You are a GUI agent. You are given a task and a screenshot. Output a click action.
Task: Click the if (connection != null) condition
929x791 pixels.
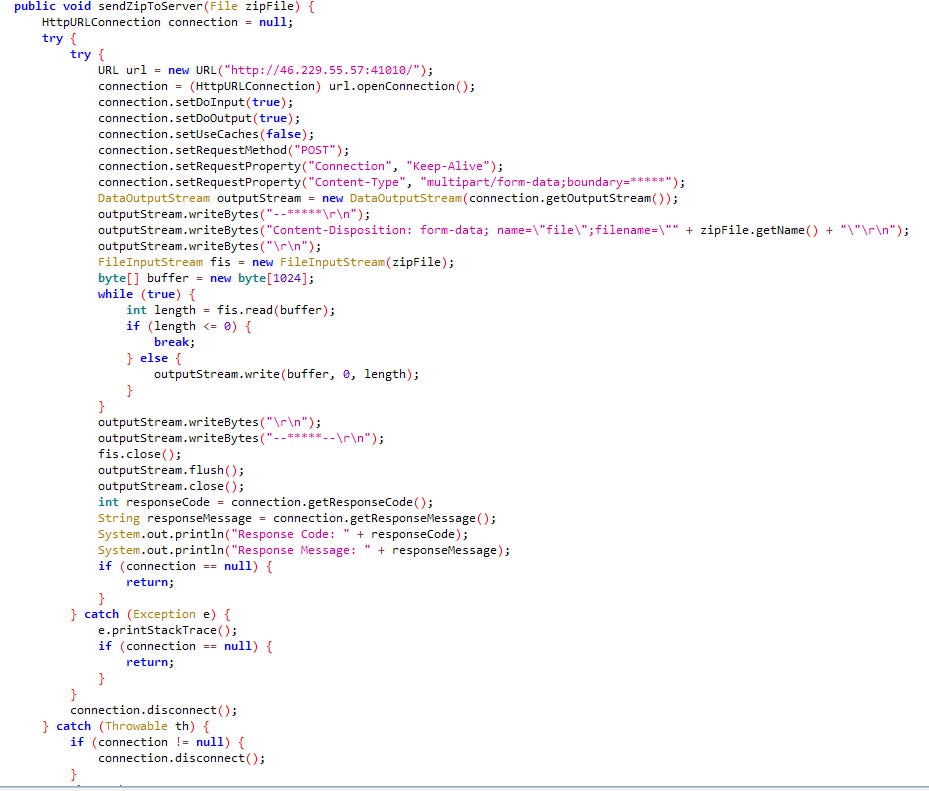pos(150,742)
